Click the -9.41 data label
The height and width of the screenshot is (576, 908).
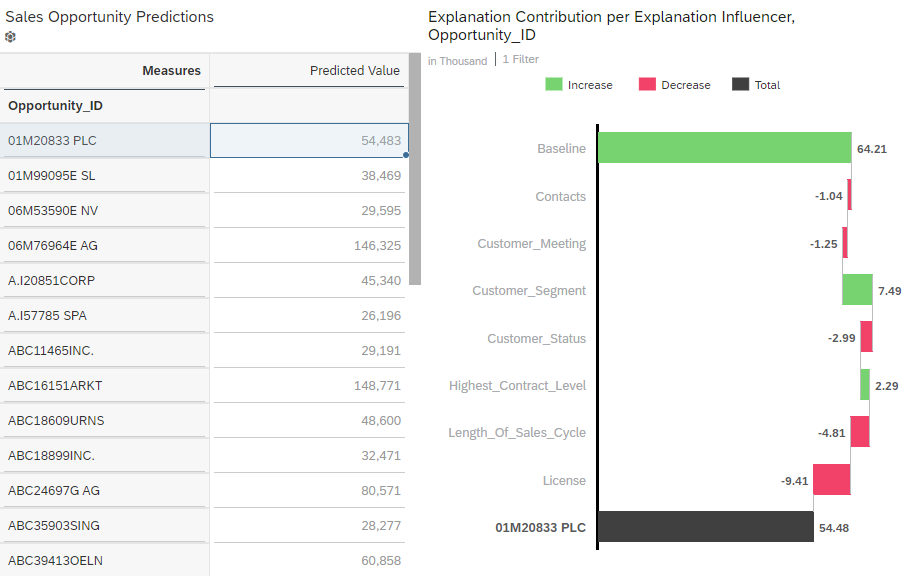794,481
